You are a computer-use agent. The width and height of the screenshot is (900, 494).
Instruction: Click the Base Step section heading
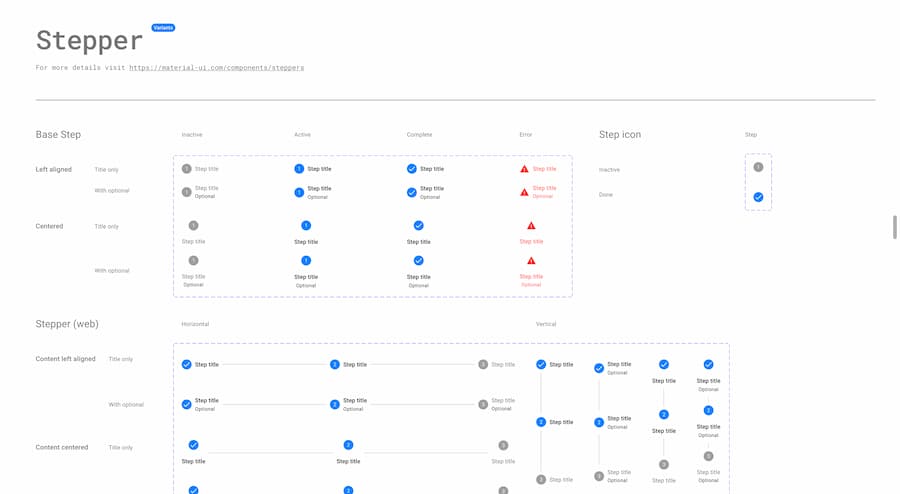58,134
